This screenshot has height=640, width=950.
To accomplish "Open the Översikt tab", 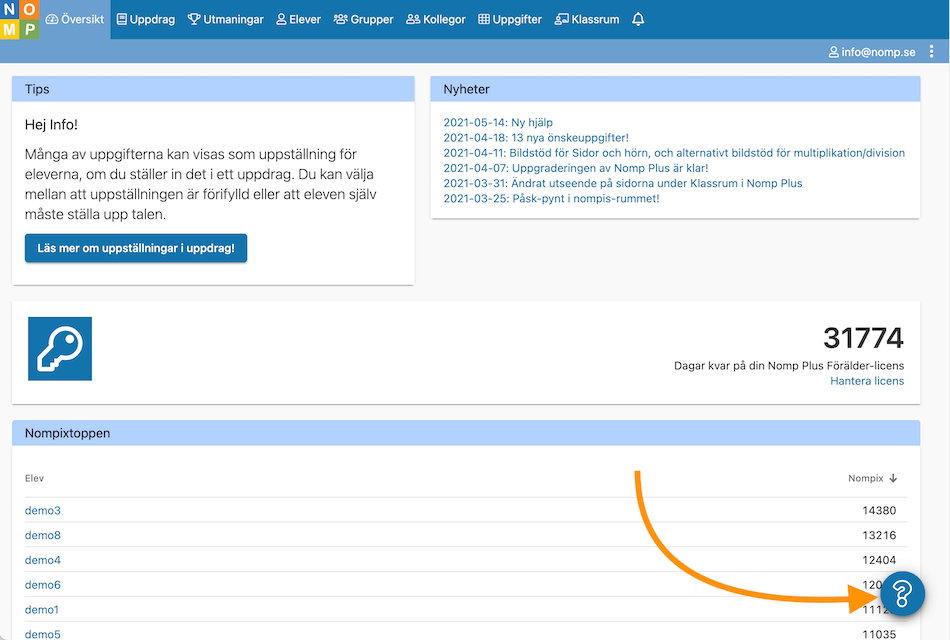I will click(75, 19).
